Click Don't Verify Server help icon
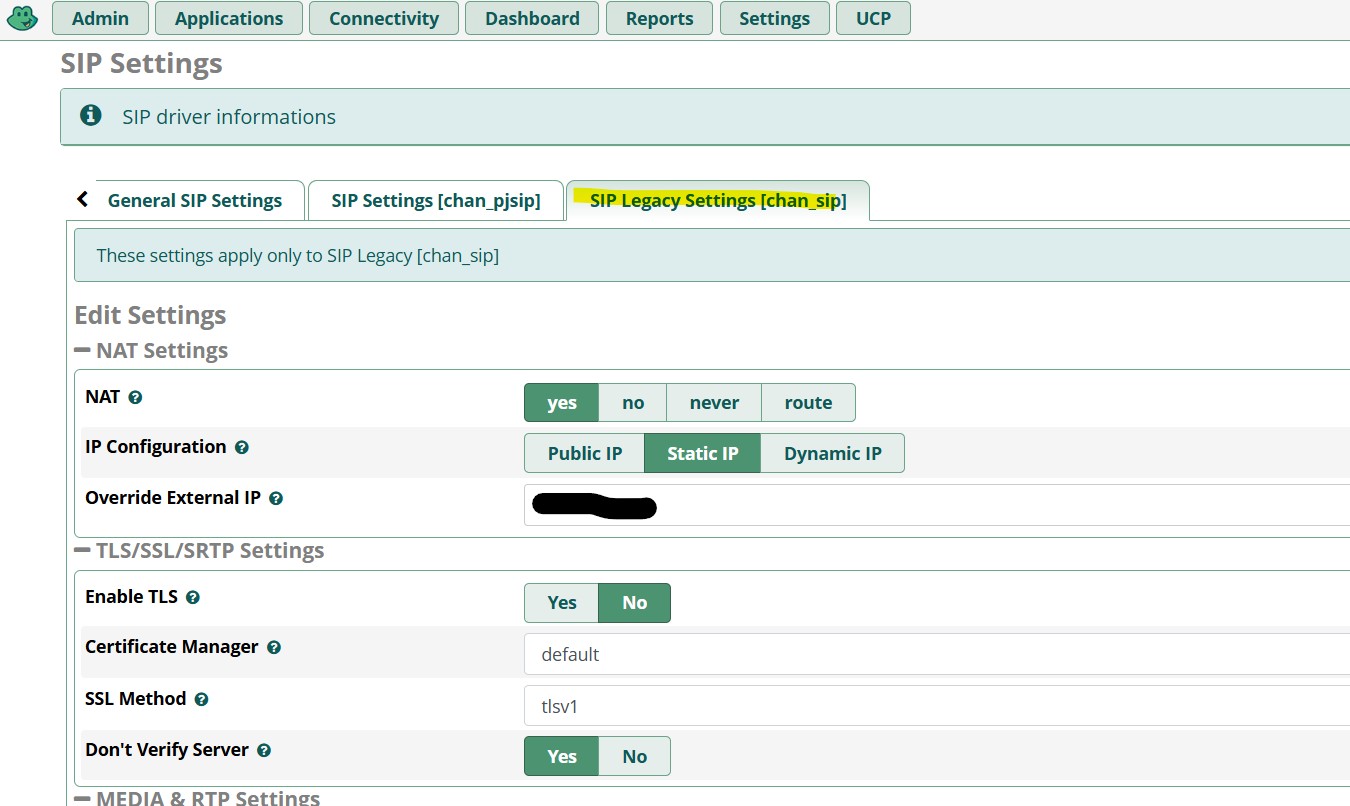Image resolution: width=1350 pixels, height=806 pixels. tap(264, 750)
